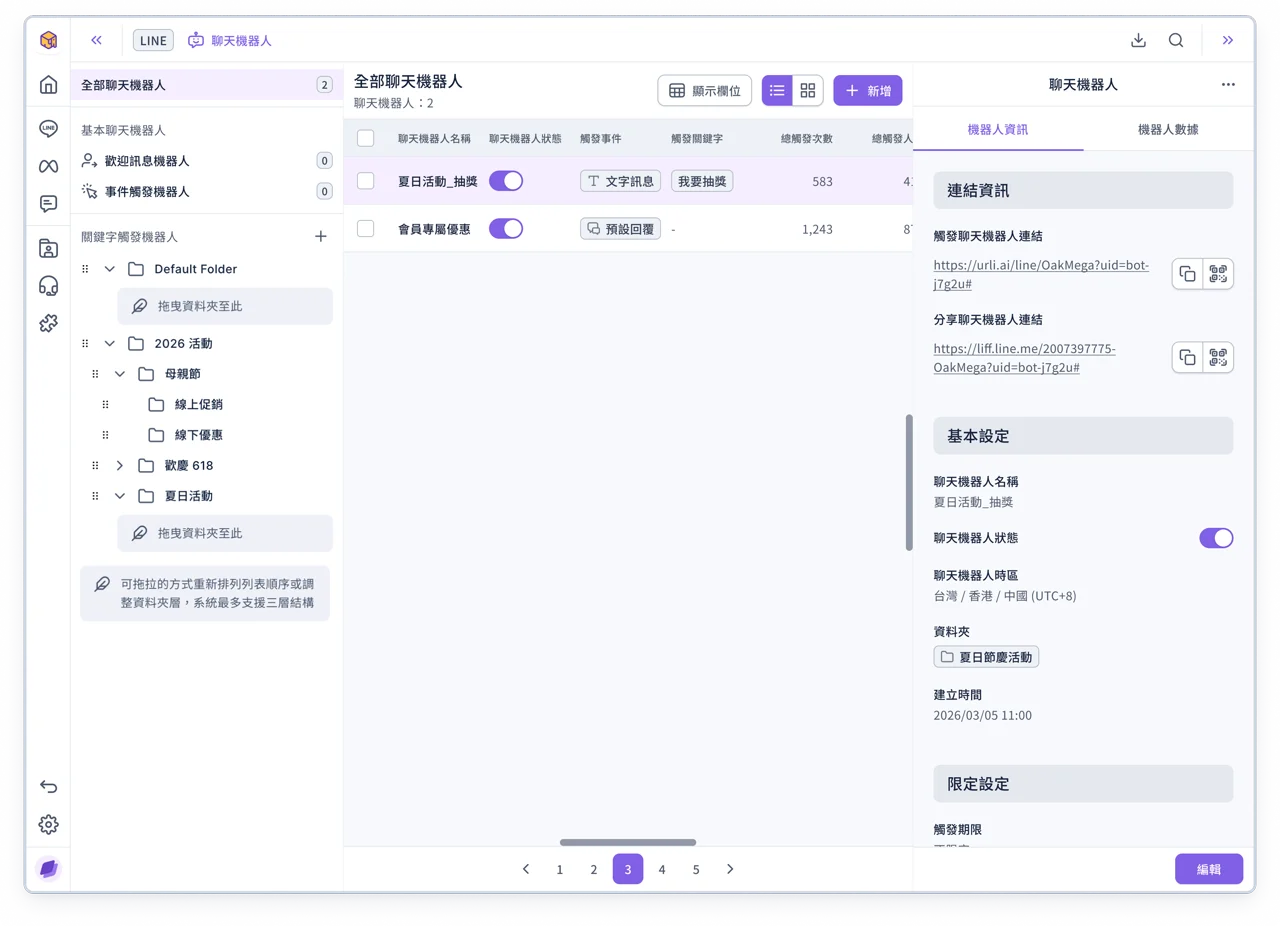Switch to 機器人數據 tab

(x=1168, y=129)
